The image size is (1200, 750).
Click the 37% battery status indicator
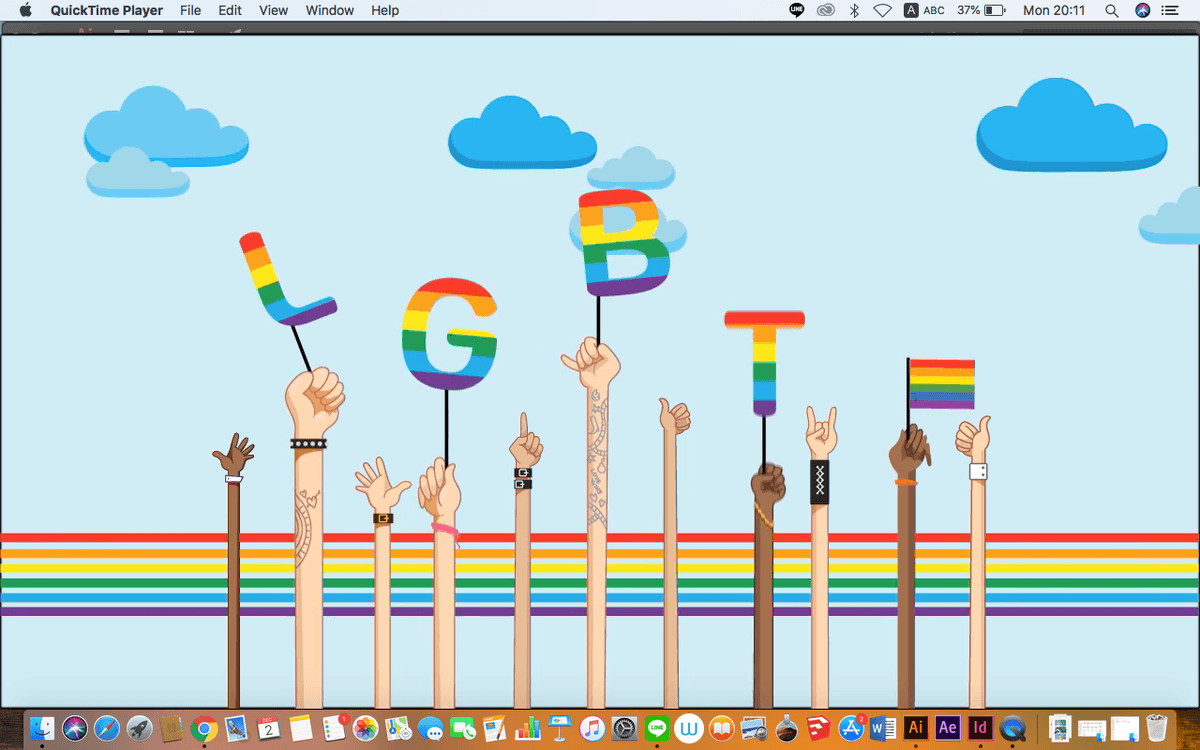coord(980,10)
